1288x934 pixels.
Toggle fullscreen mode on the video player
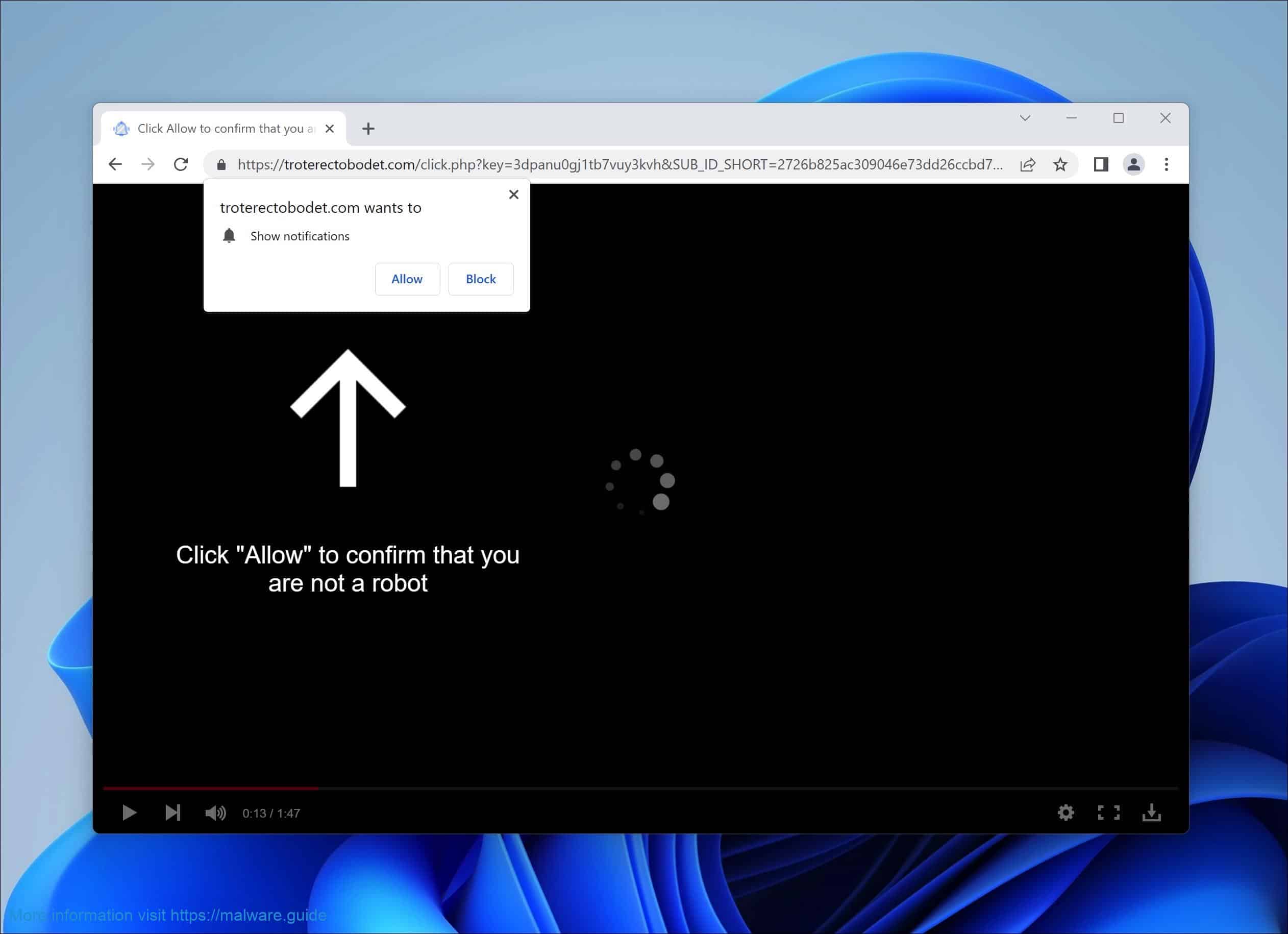1108,813
